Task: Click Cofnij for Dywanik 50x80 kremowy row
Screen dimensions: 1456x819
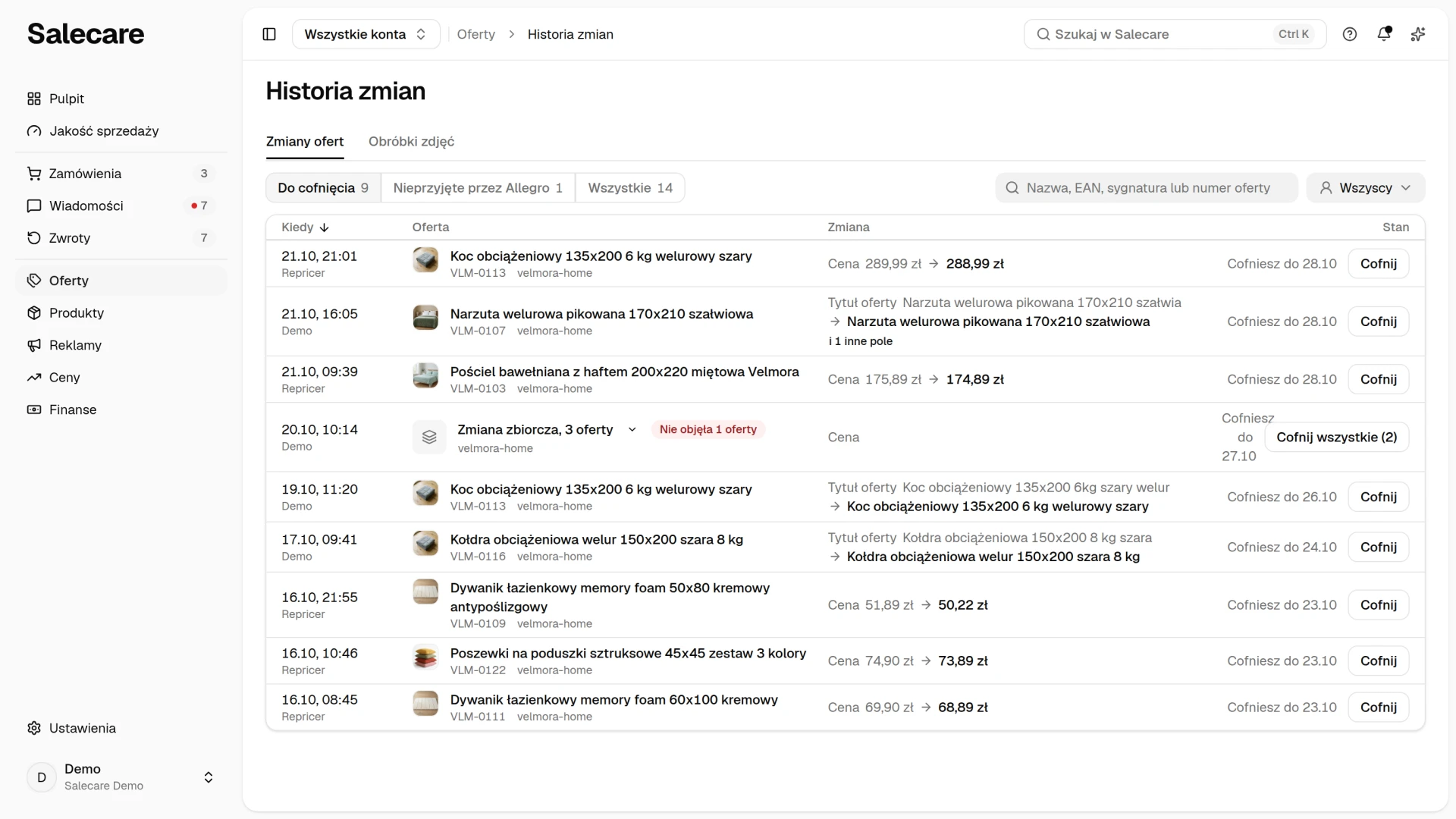Action: tap(1378, 605)
